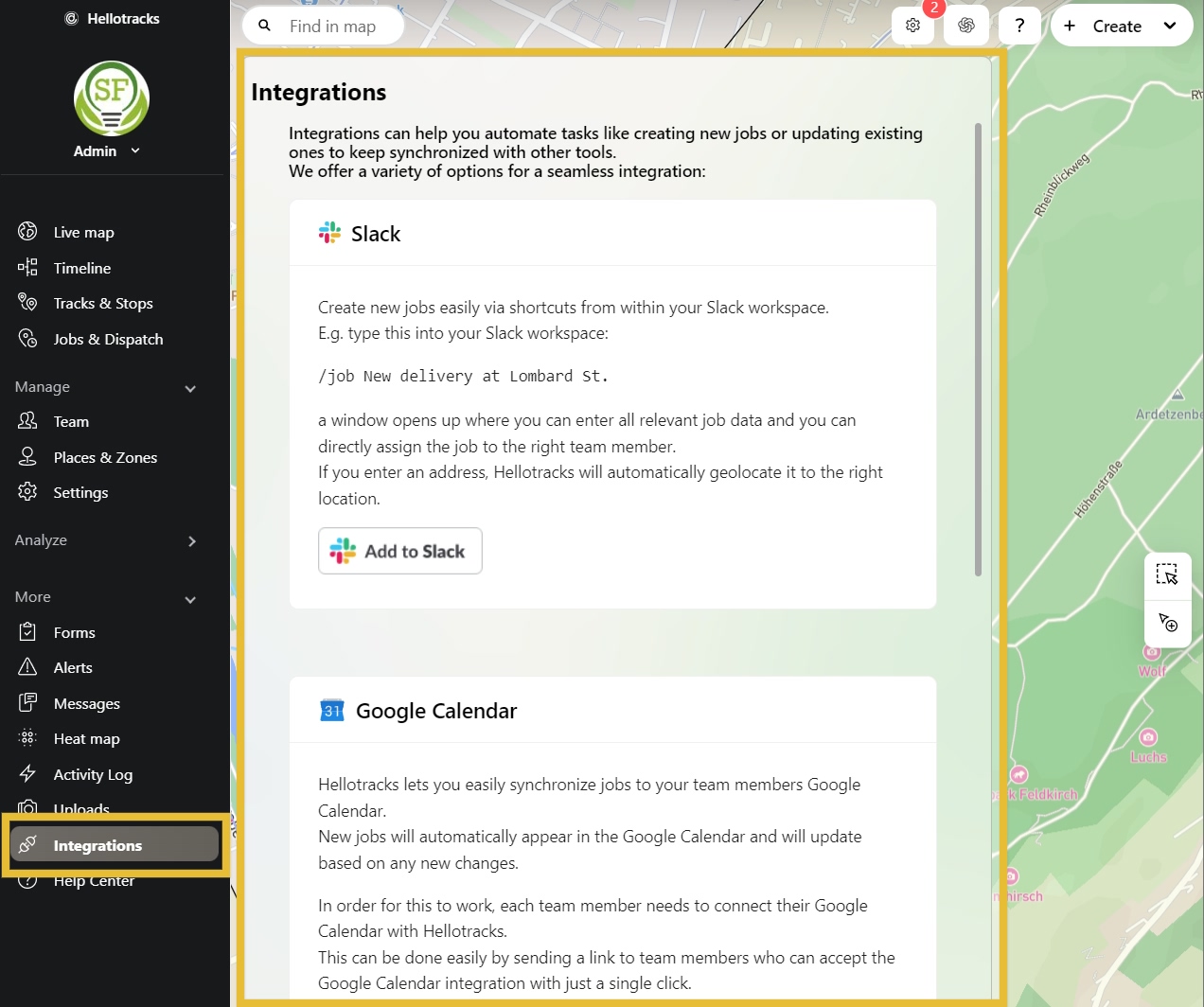Click the Analyze section label
Screen dimensions: 1204x1007
(x=41, y=540)
